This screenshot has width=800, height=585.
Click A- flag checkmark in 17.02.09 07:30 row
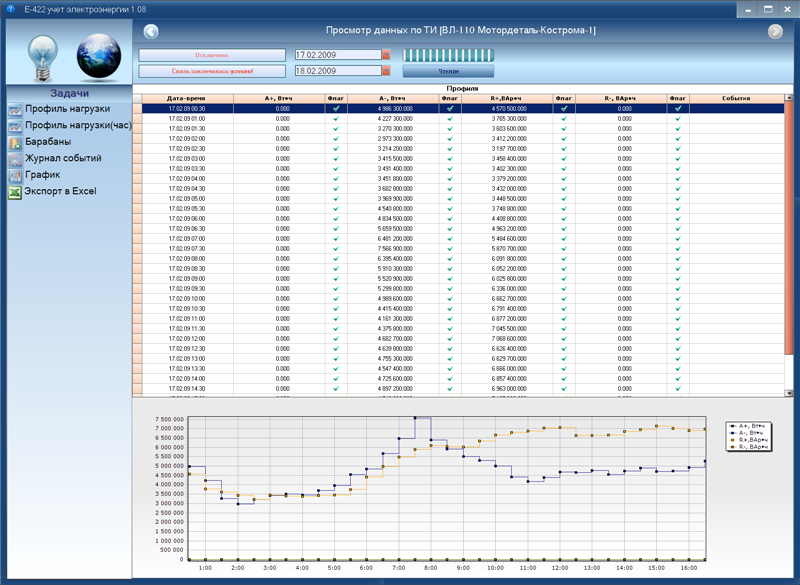point(449,249)
